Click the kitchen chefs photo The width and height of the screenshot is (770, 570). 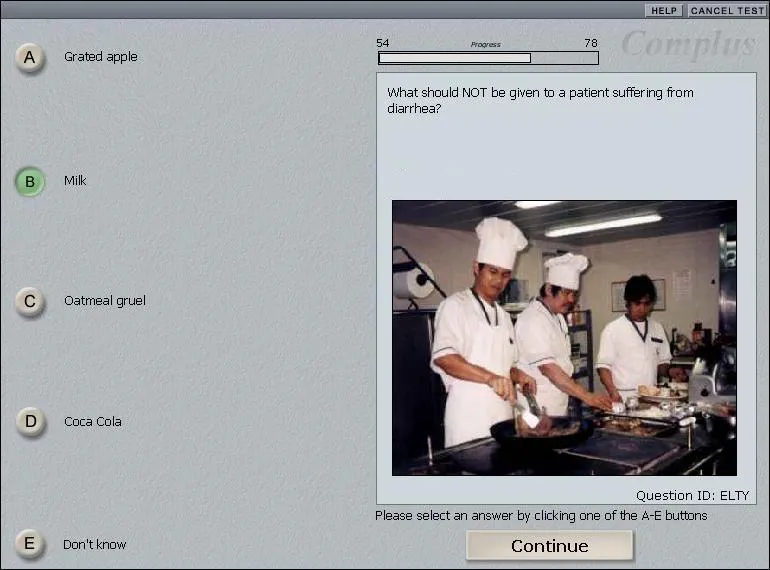[564, 338]
